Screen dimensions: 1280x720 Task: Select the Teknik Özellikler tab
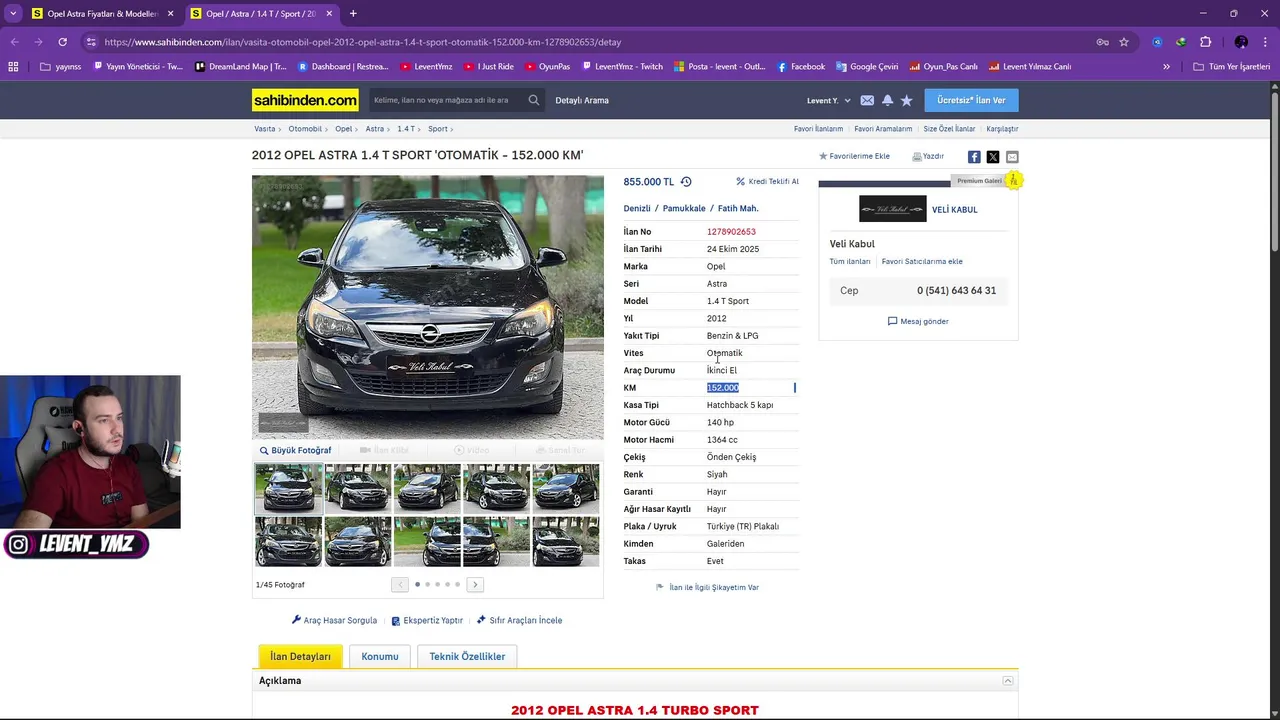(467, 656)
